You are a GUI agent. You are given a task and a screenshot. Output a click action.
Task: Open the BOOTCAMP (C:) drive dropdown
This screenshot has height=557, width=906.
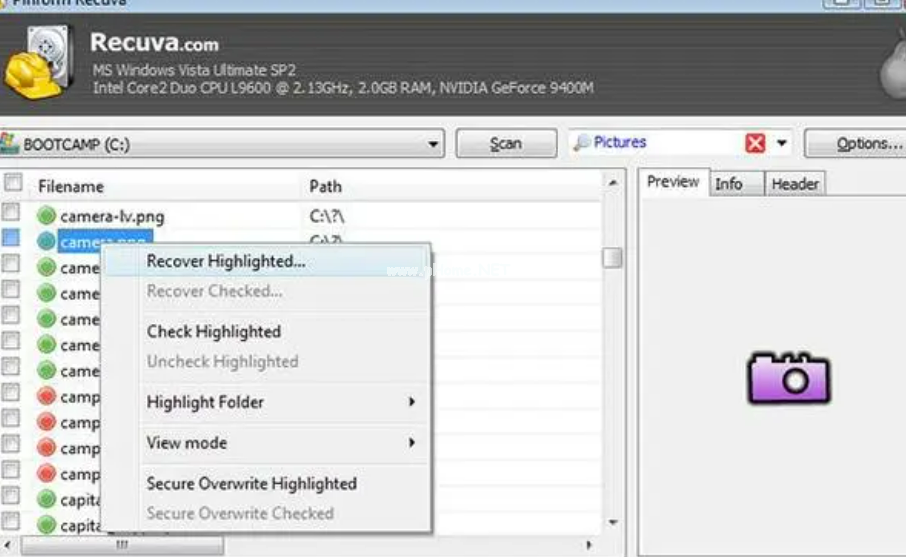tap(433, 144)
